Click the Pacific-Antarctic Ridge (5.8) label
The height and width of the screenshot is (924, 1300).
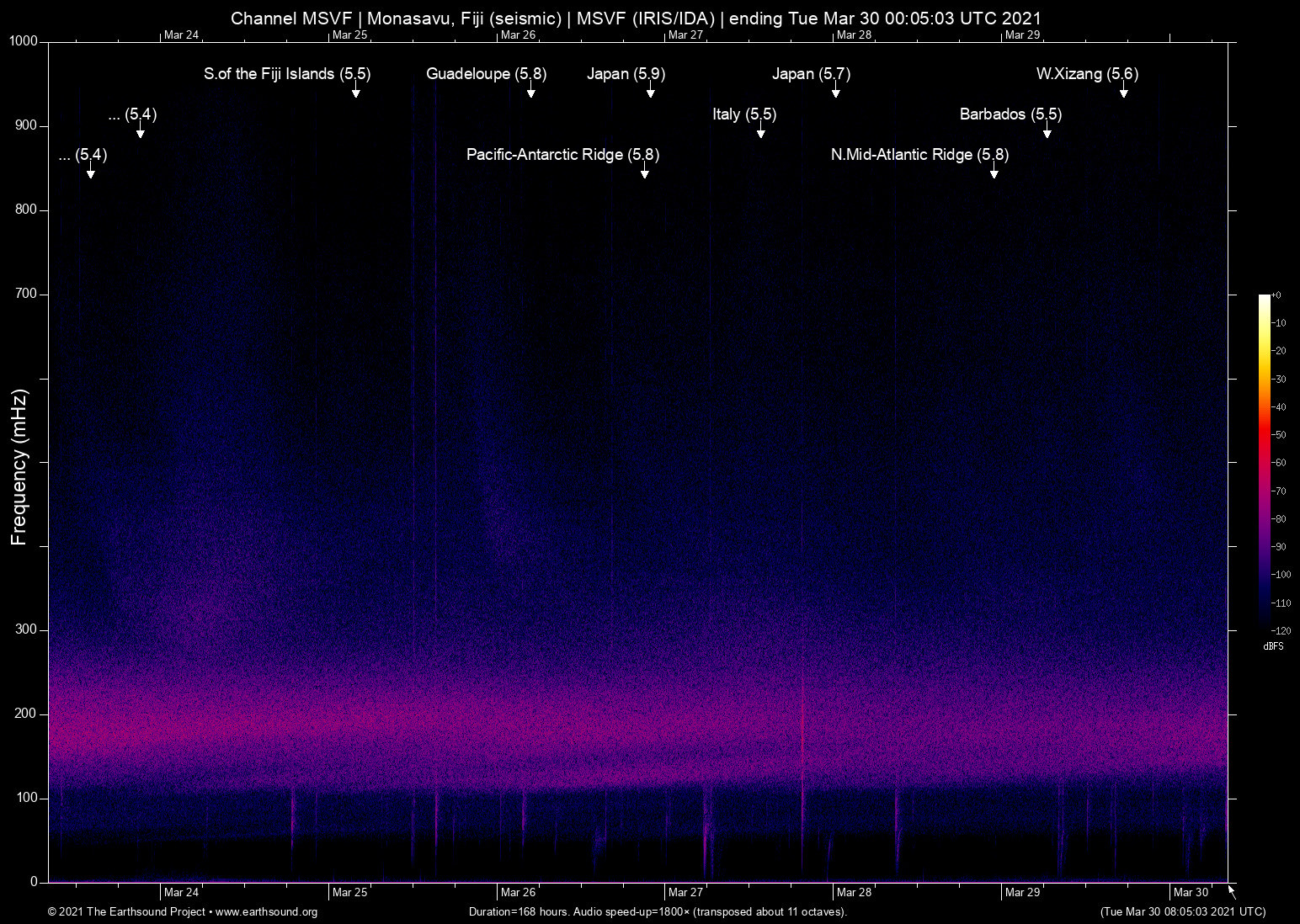562,155
